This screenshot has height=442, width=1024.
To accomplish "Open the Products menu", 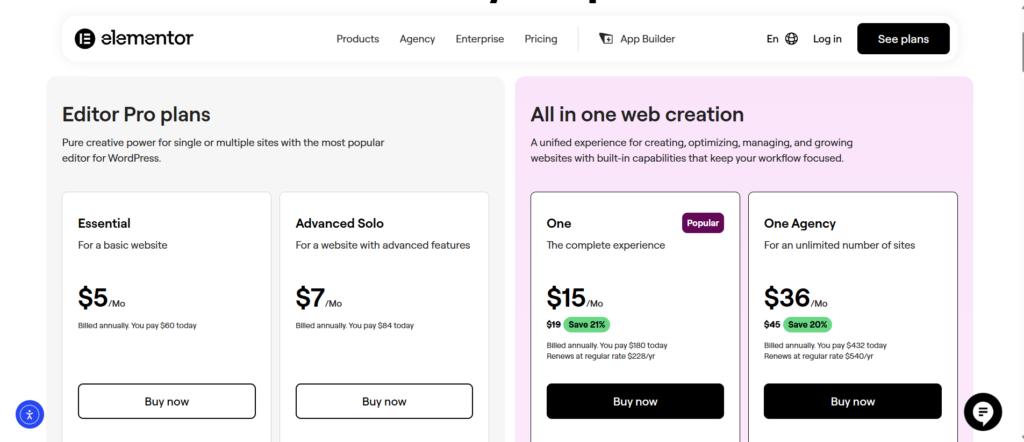I will (x=358, y=39).
